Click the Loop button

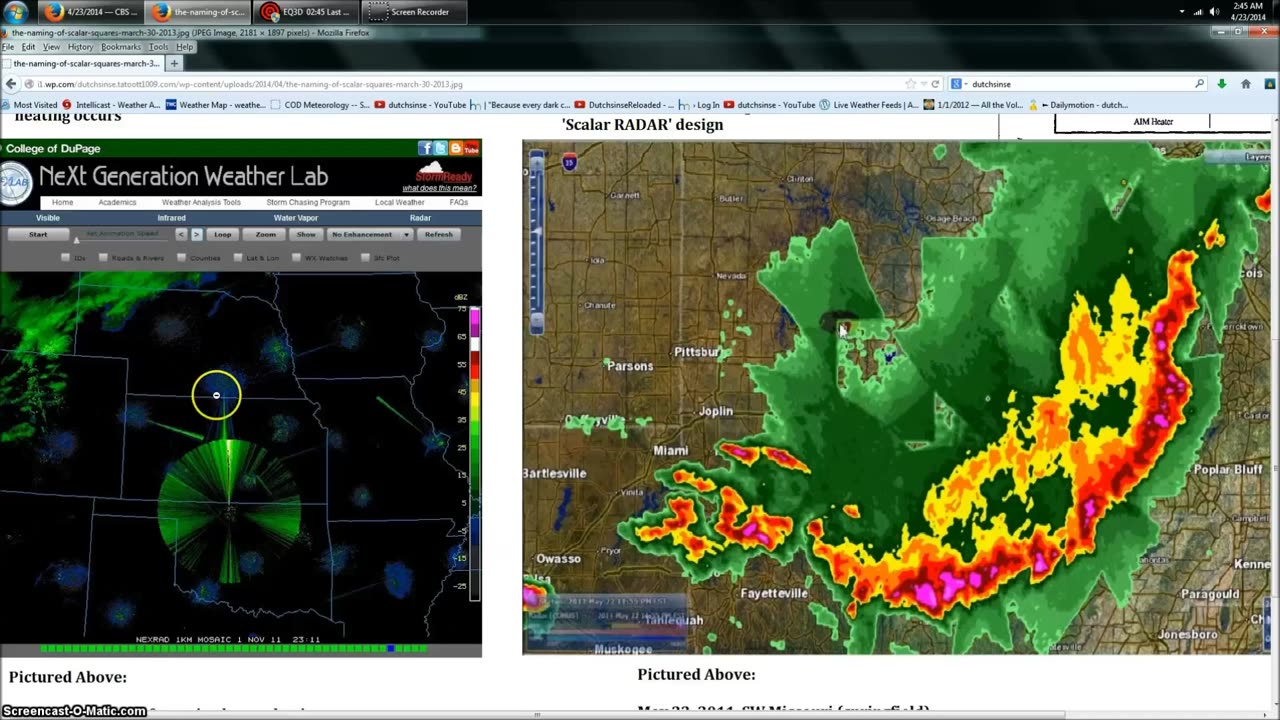(222, 234)
